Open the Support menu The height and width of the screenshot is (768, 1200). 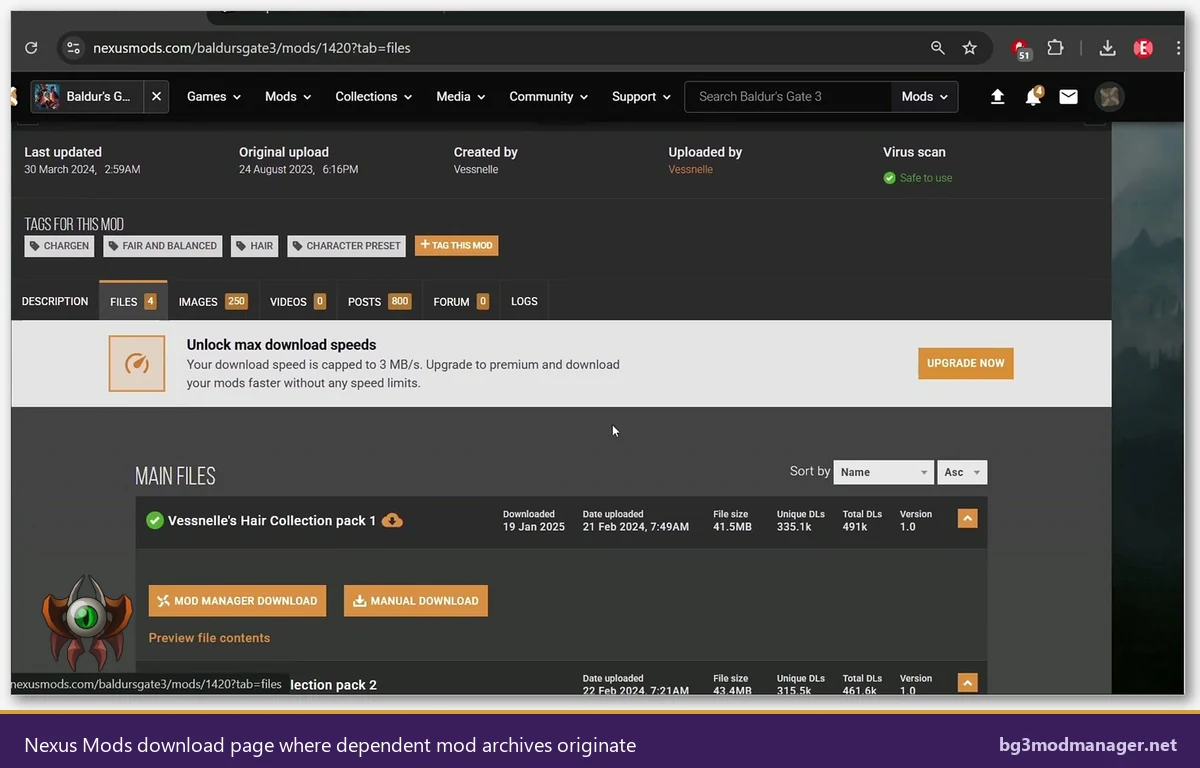click(x=641, y=97)
